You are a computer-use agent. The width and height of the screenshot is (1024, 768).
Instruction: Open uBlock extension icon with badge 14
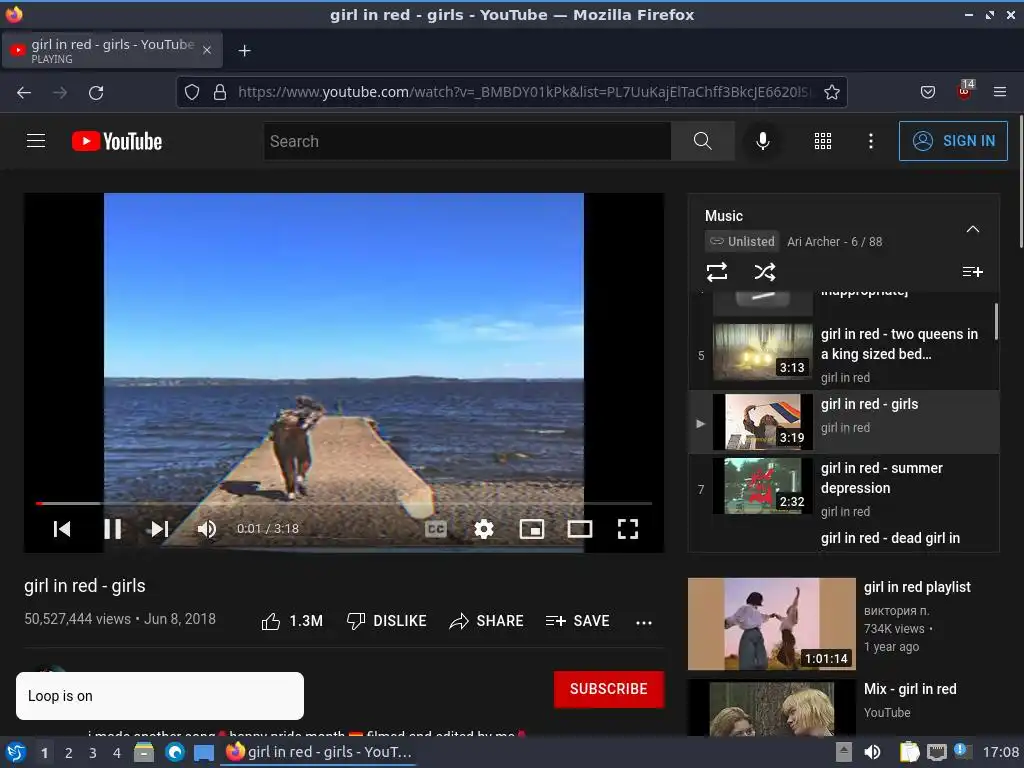(x=965, y=91)
